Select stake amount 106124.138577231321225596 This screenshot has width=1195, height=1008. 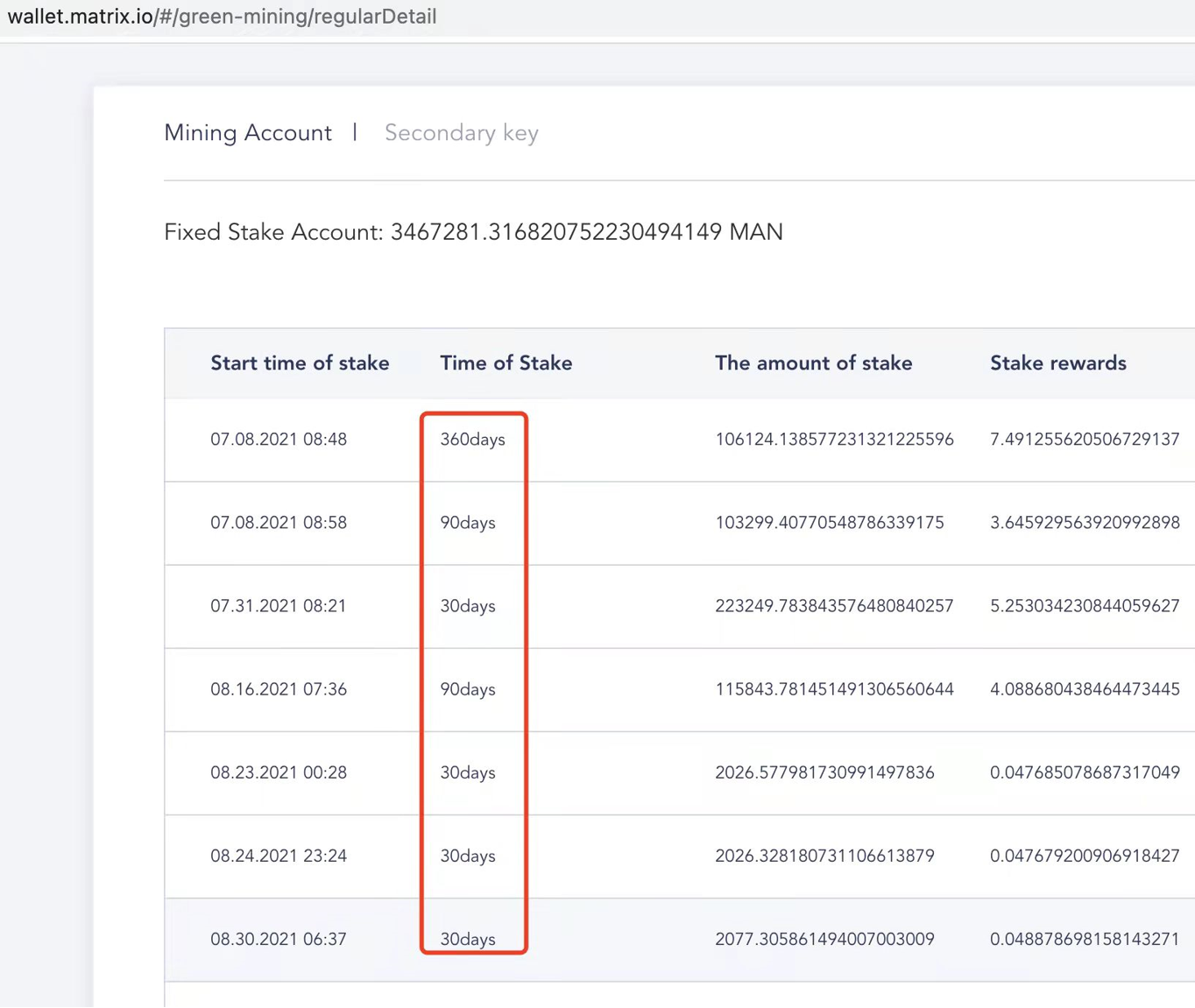click(834, 440)
